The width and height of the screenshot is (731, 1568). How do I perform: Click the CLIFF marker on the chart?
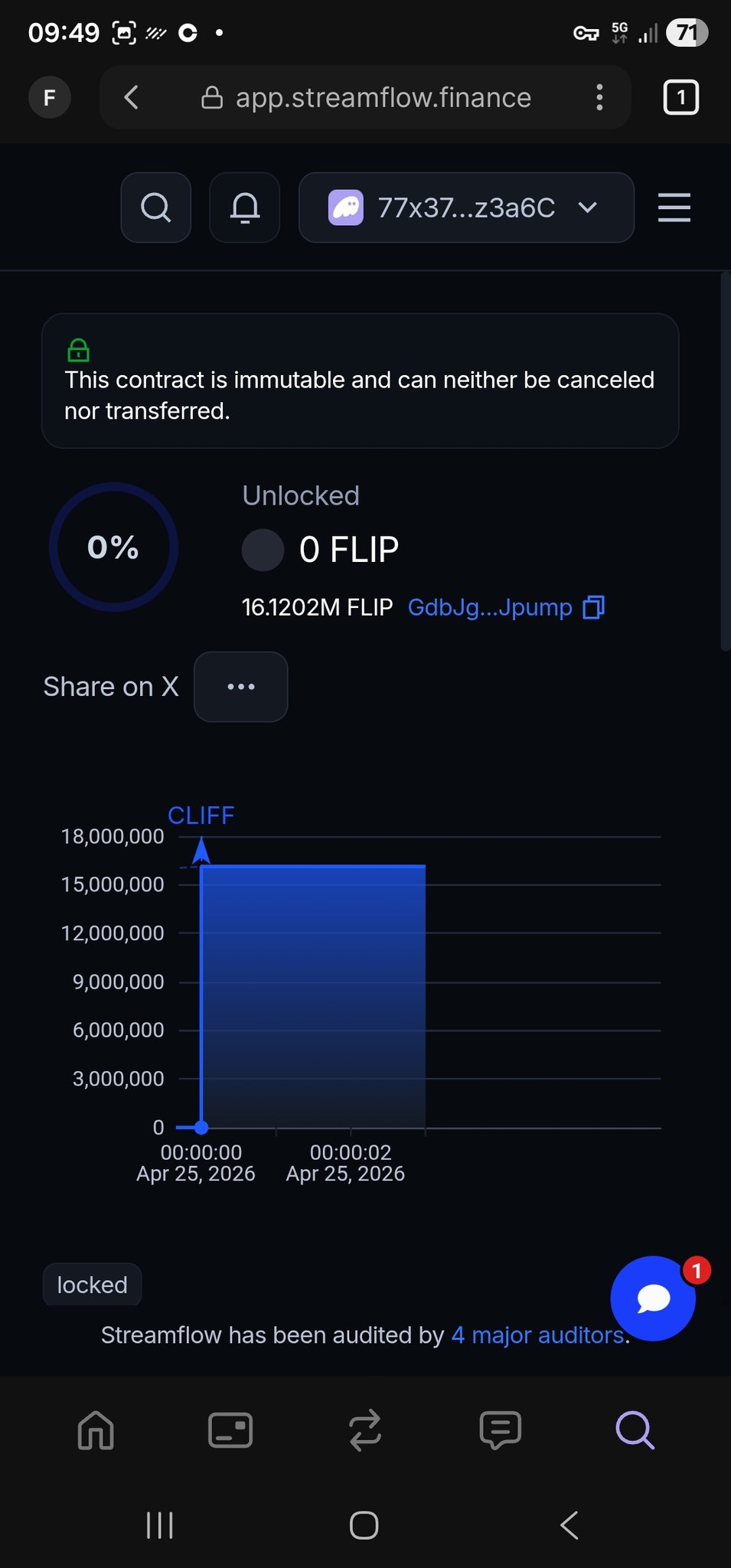201,816
